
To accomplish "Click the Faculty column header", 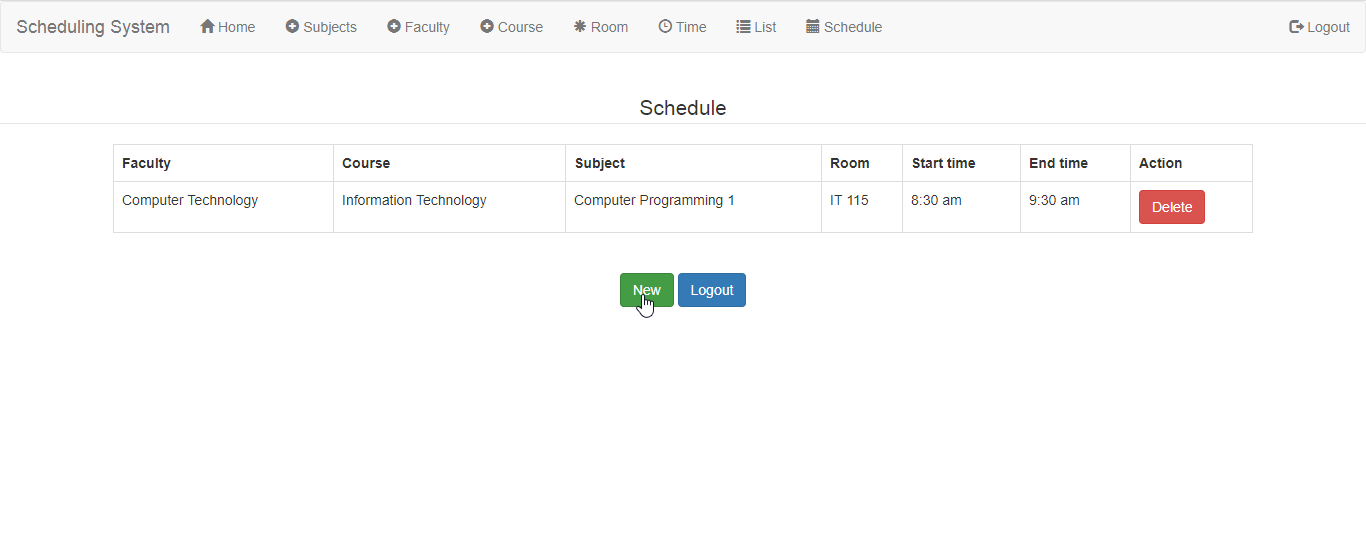I will point(146,163).
